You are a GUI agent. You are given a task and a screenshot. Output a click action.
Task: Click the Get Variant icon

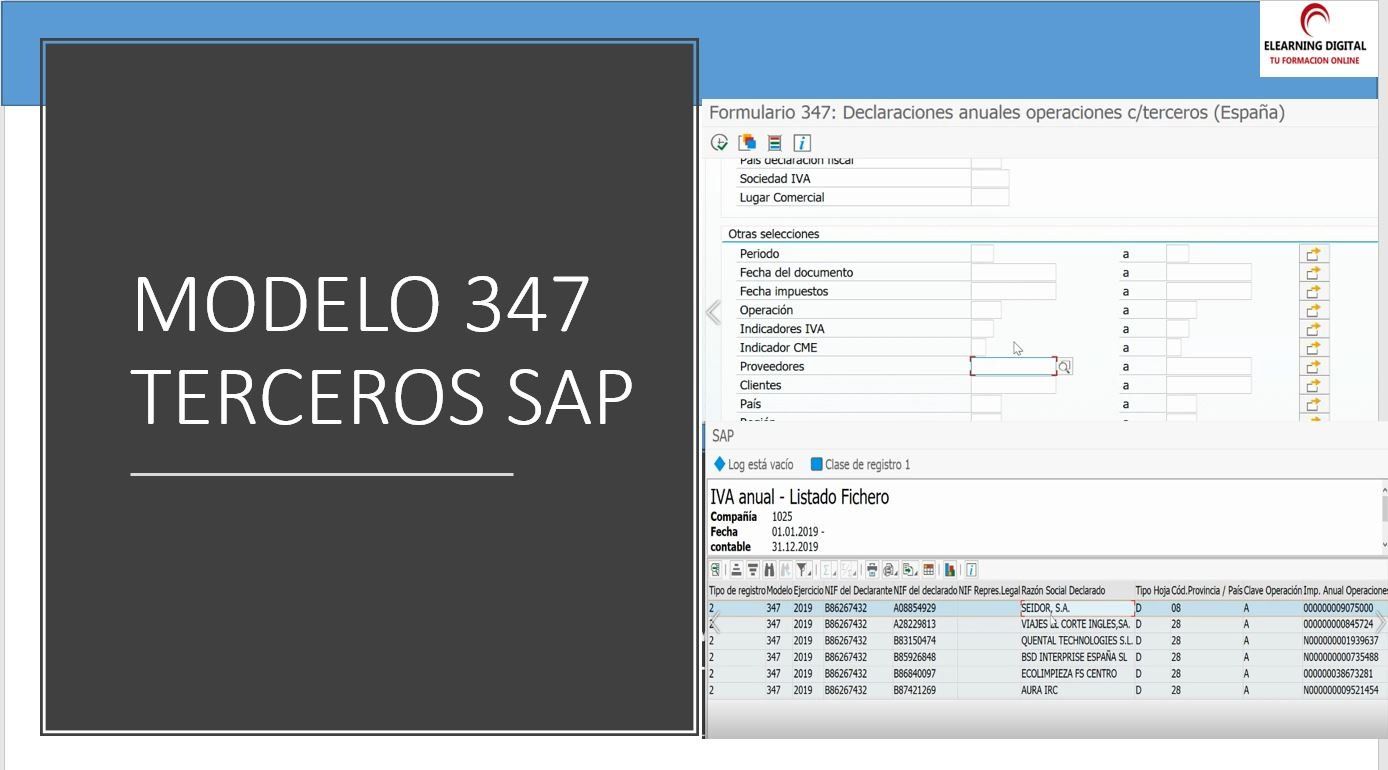(747, 143)
